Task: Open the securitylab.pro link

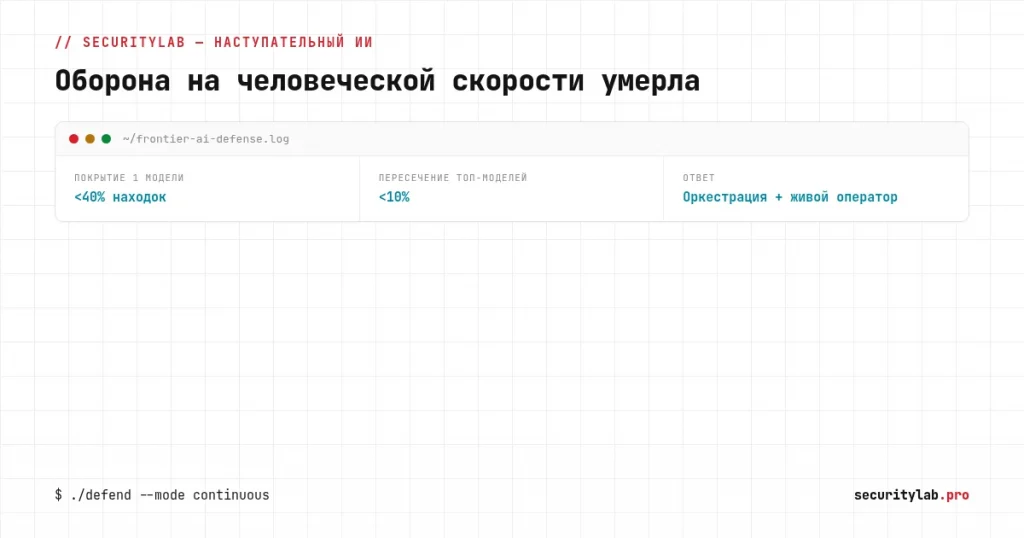Action: click(x=912, y=495)
